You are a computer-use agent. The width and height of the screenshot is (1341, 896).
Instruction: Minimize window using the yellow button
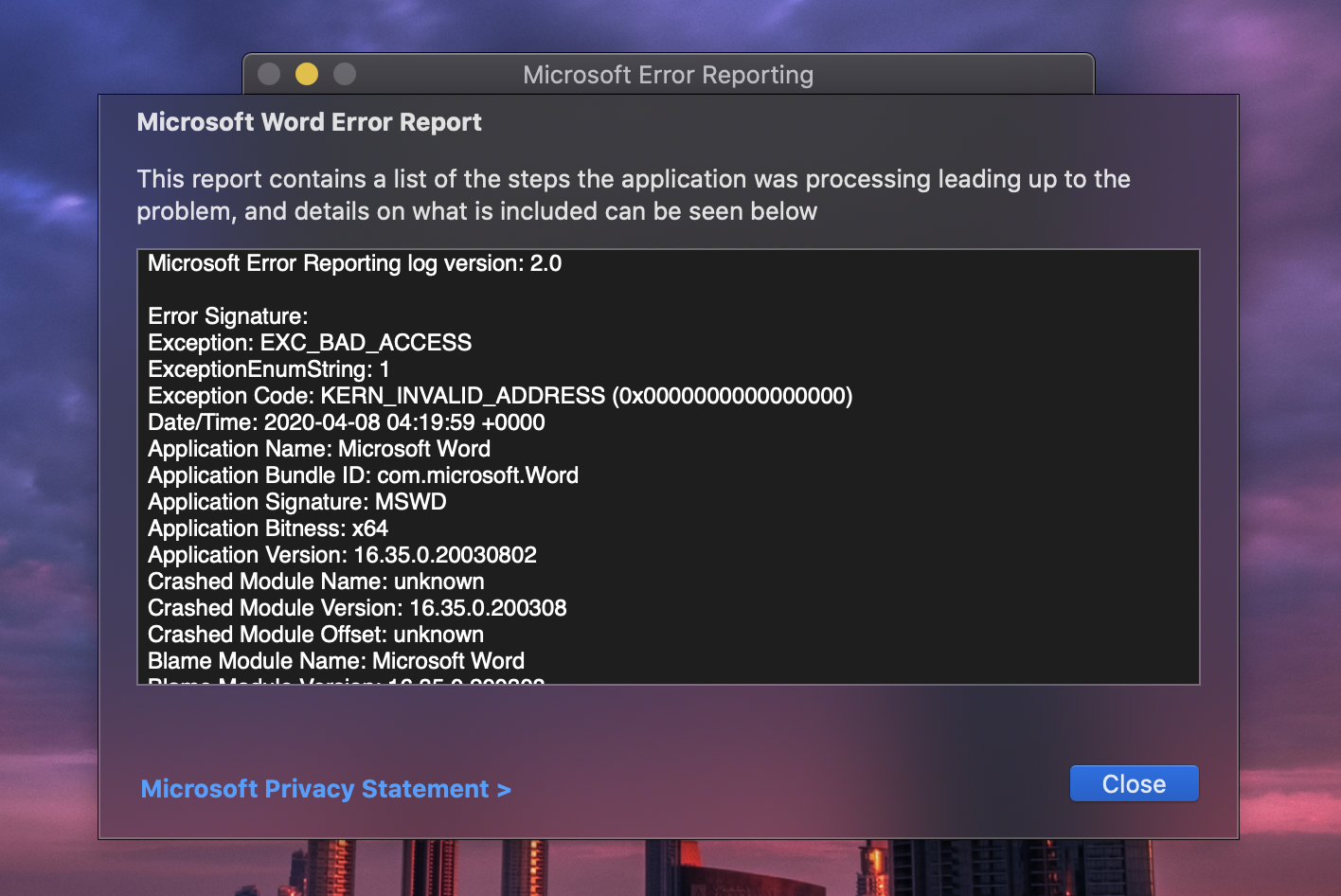[x=307, y=74]
